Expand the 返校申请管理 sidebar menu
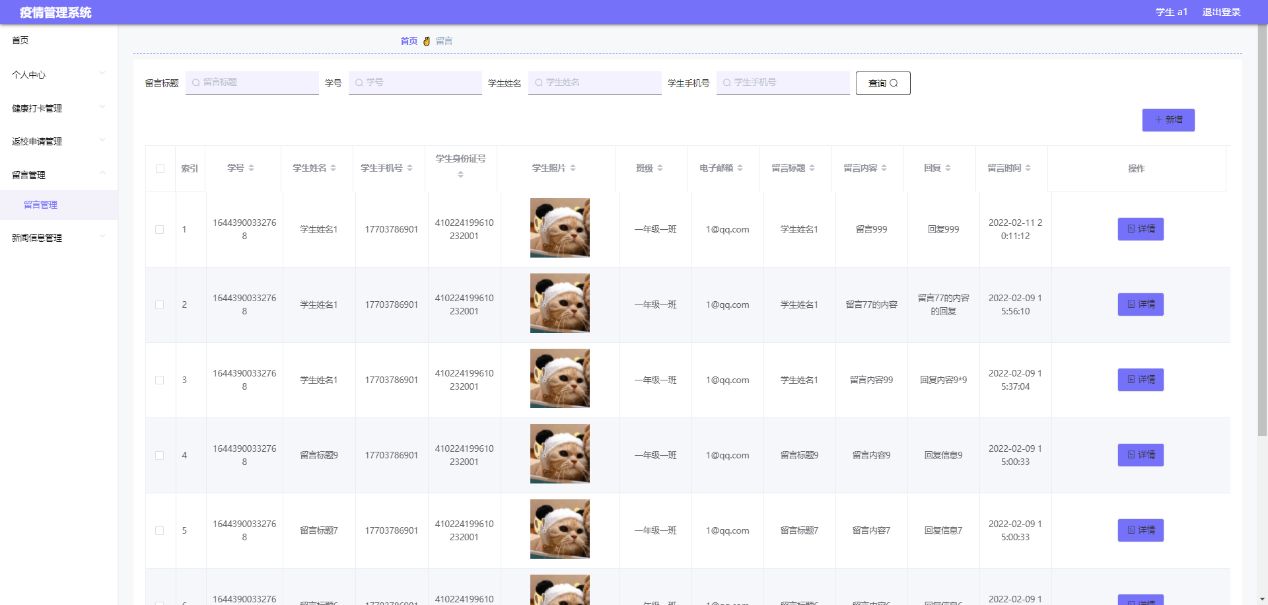 (x=58, y=141)
